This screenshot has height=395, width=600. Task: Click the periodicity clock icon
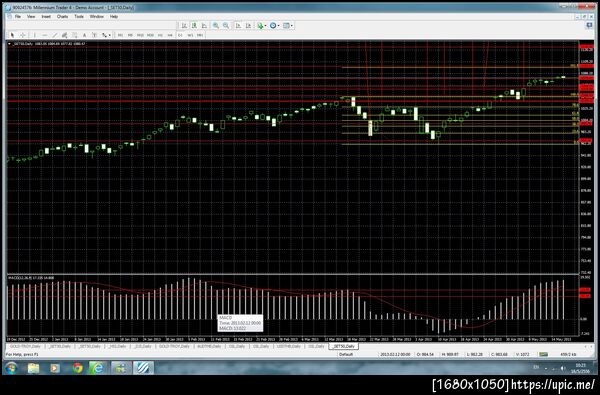coord(273,26)
